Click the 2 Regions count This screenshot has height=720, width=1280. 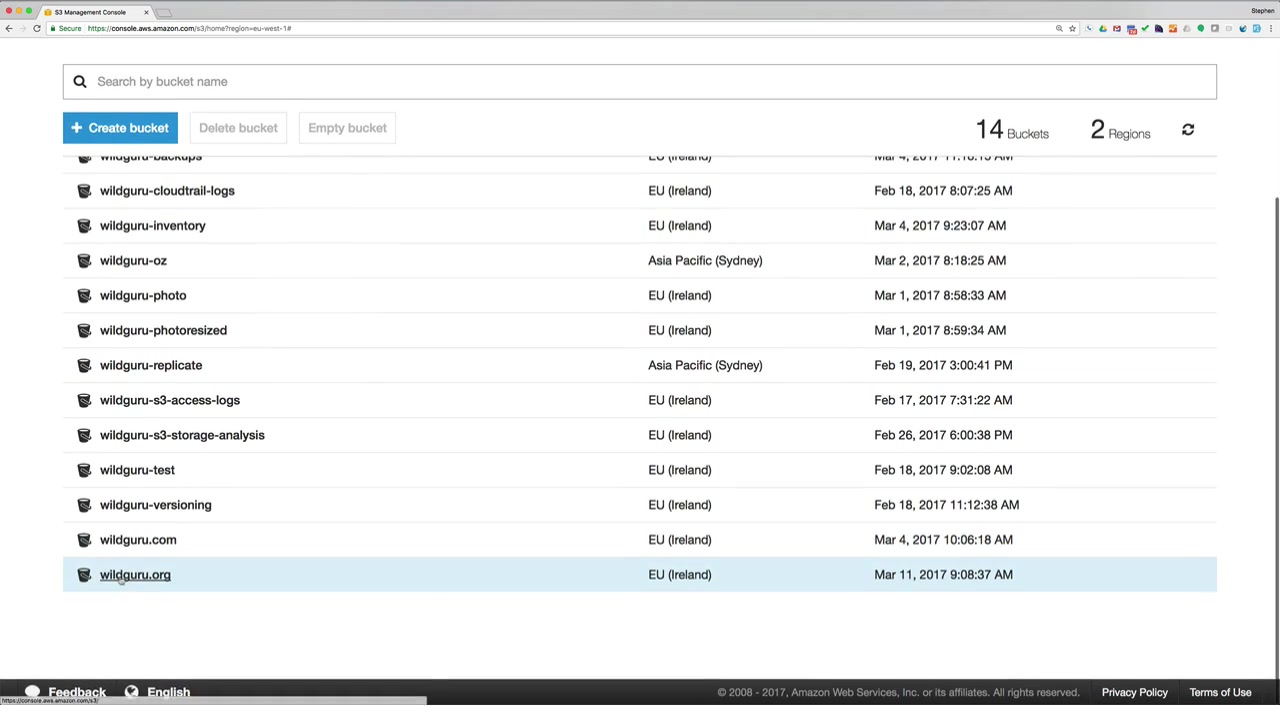(1120, 130)
